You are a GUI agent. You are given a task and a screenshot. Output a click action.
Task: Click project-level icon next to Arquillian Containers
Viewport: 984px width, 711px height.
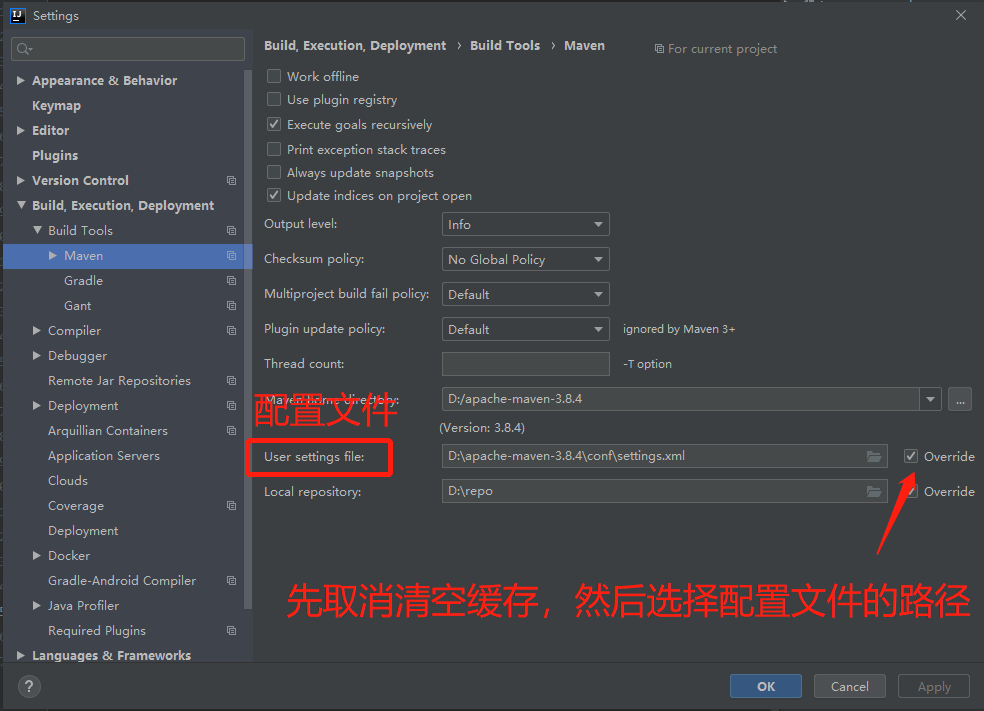pyautogui.click(x=232, y=430)
